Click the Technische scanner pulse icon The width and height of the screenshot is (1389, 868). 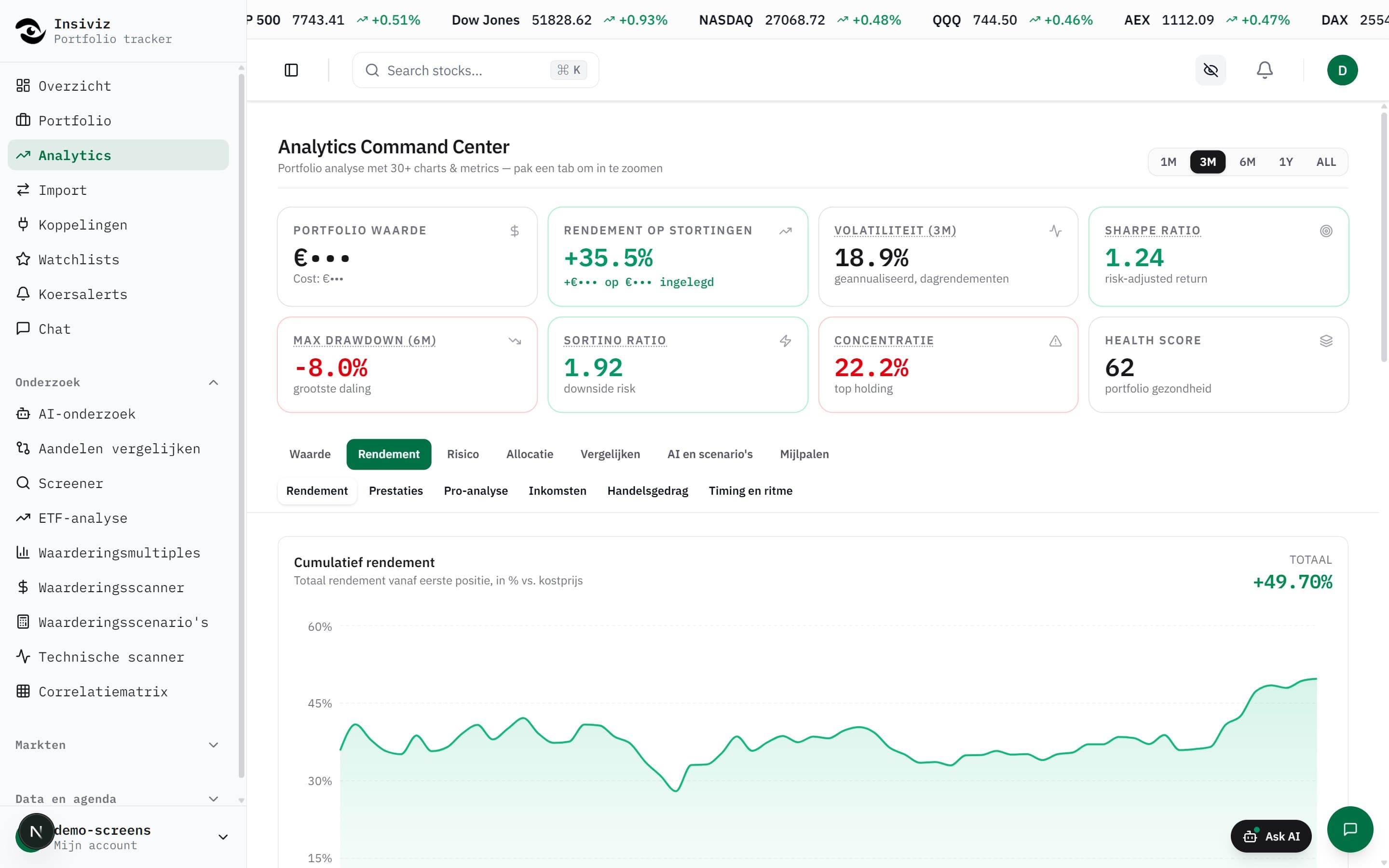click(23, 656)
